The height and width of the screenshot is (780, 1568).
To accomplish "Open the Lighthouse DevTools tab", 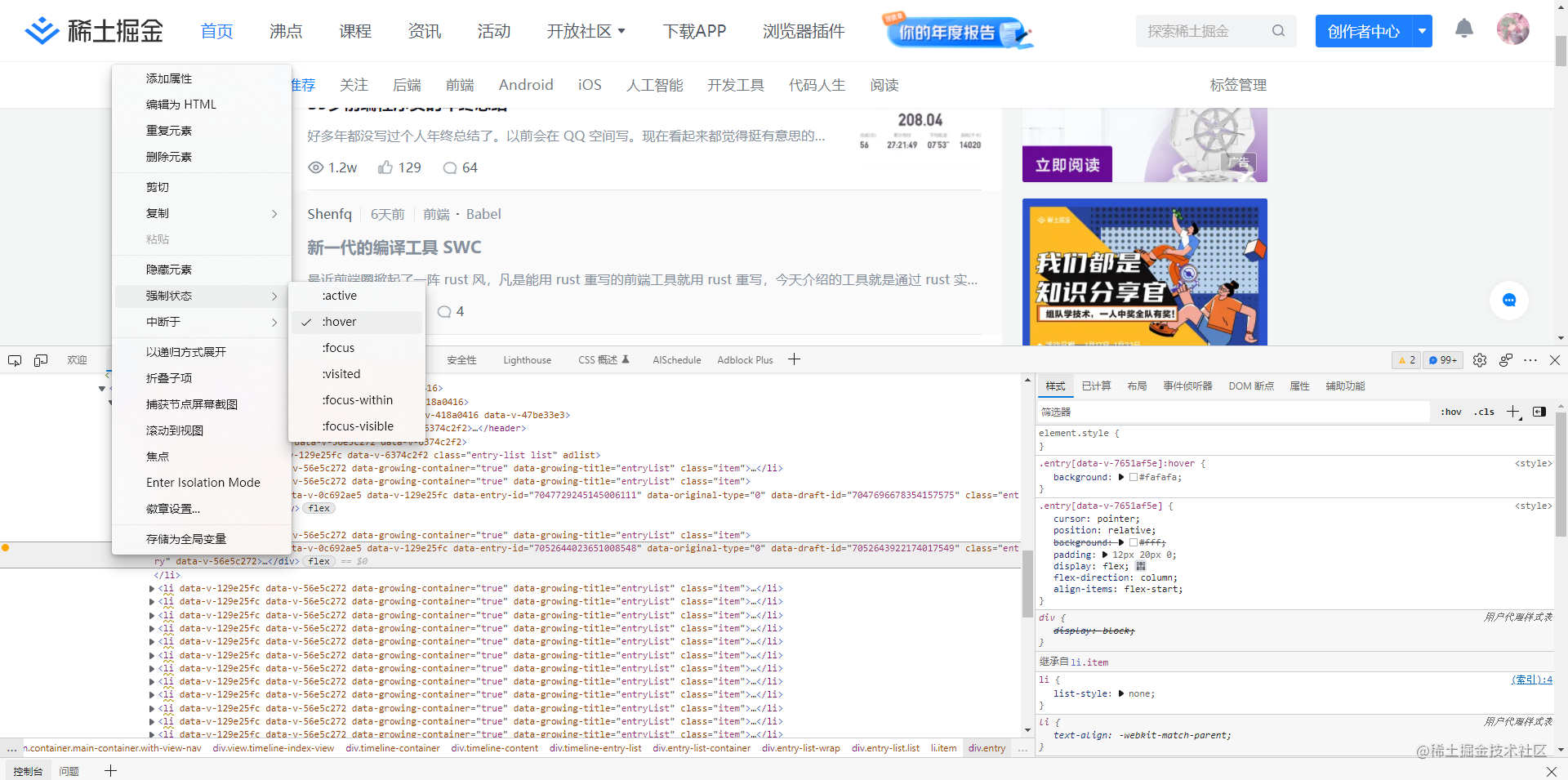I will tap(527, 360).
